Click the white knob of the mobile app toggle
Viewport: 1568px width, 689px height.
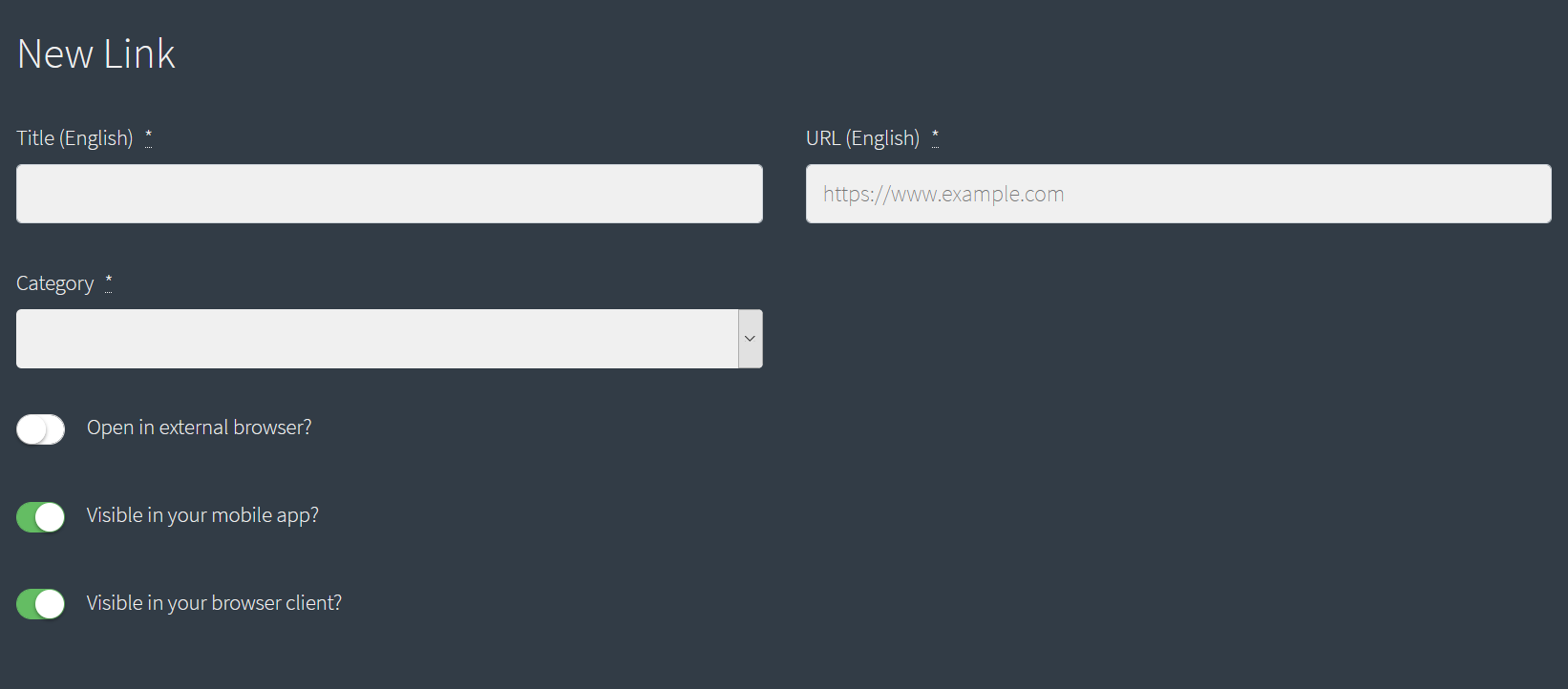[50, 517]
